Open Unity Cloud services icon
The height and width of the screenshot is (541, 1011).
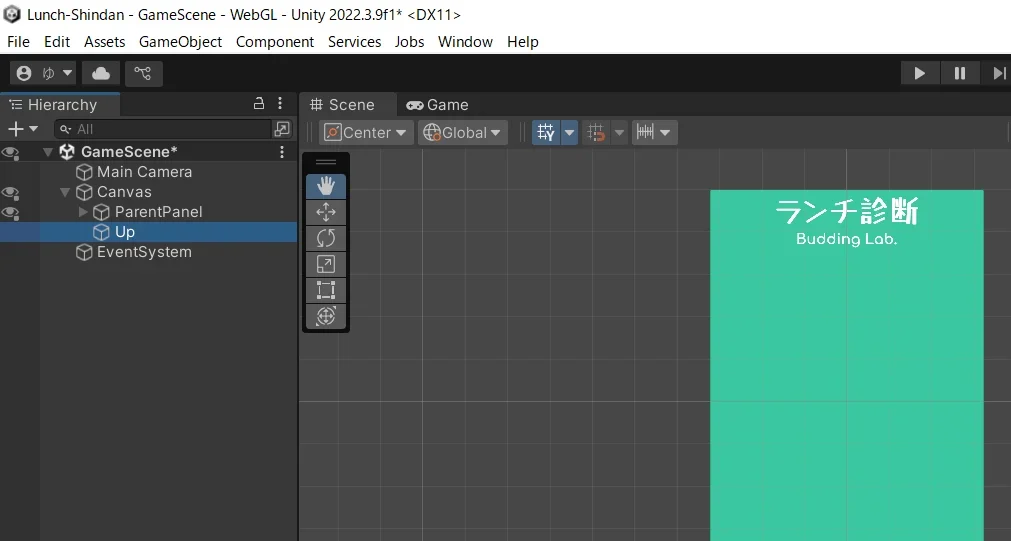pos(101,74)
